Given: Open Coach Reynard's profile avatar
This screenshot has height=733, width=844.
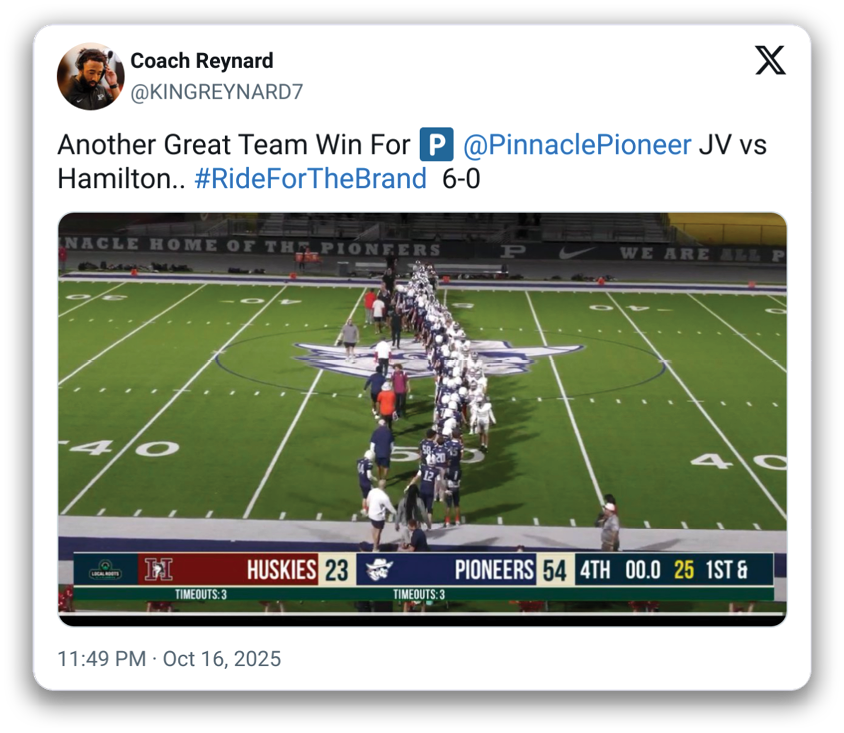Looking at the screenshot, I should coord(90,76).
